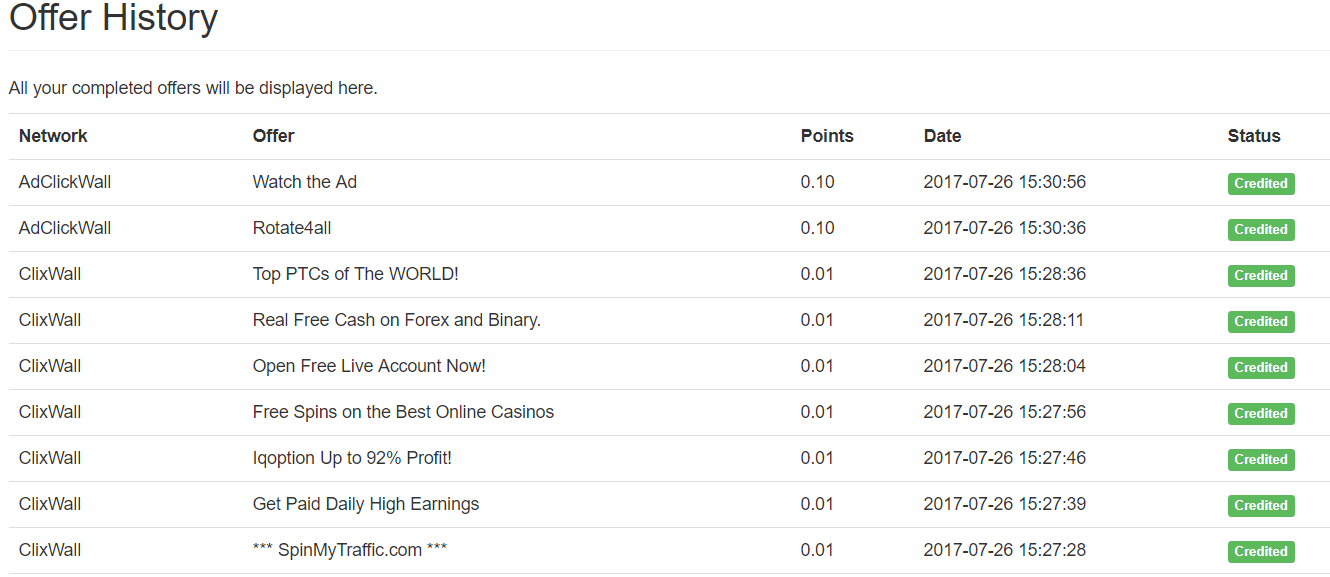Click Real Free Cash on Forex offer
The height and width of the screenshot is (577, 1330).
coord(396,320)
